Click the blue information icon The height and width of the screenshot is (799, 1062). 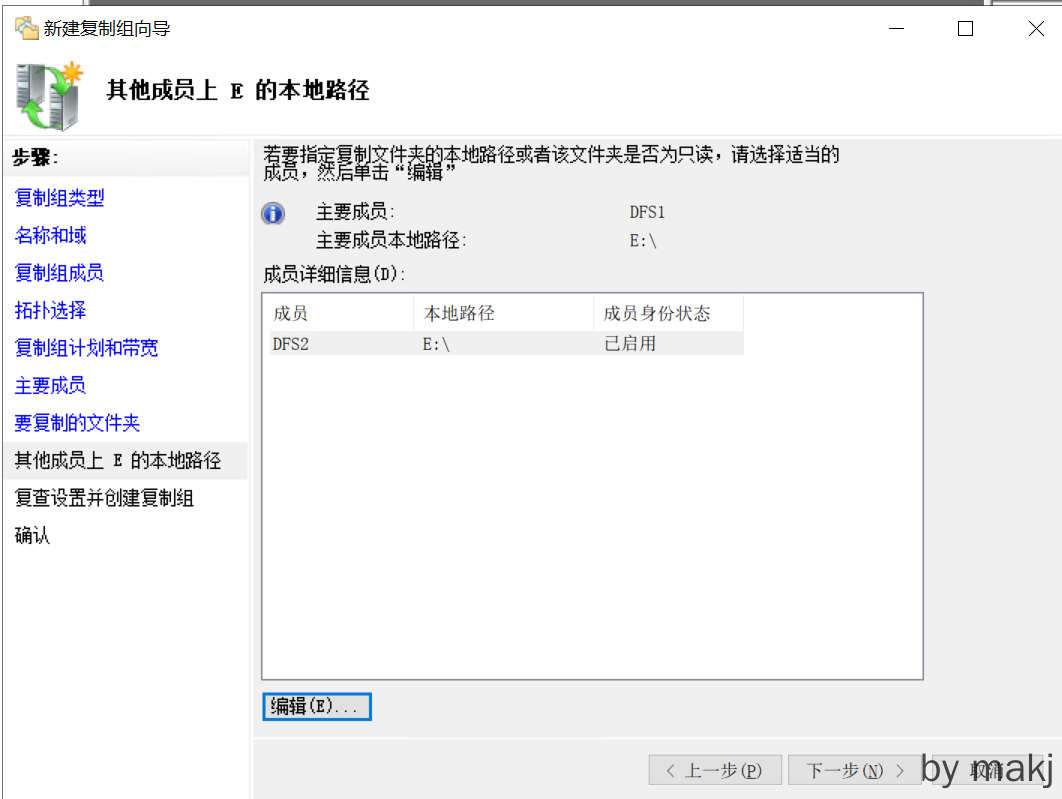pyautogui.click(x=273, y=213)
